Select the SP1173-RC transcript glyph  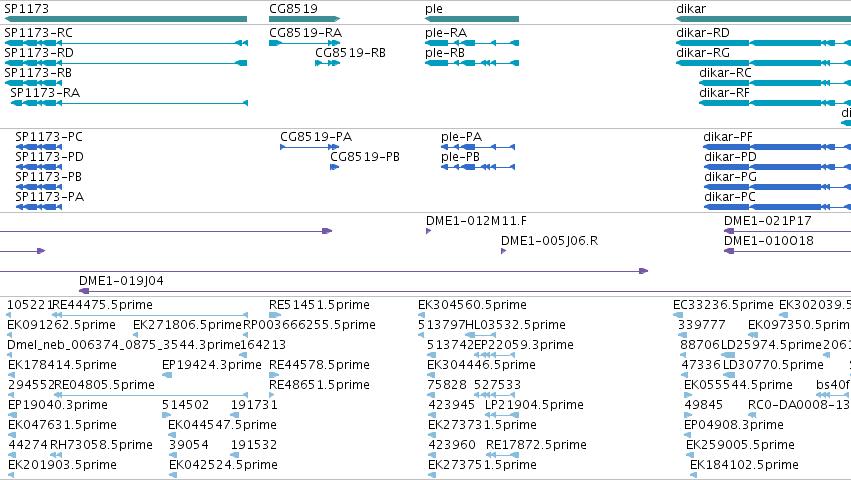[126, 43]
